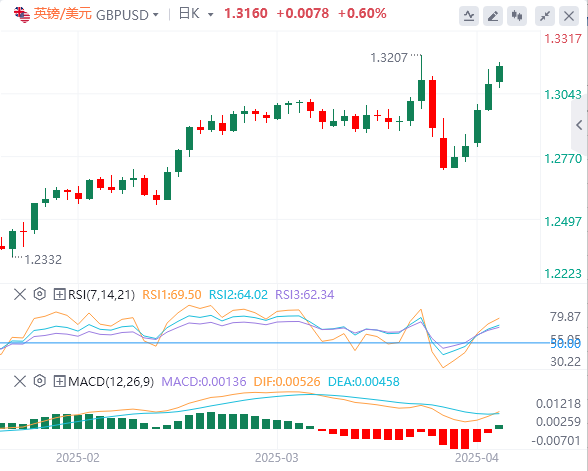
Task: Click the 2025-03 date axis label
Action: click(276, 458)
